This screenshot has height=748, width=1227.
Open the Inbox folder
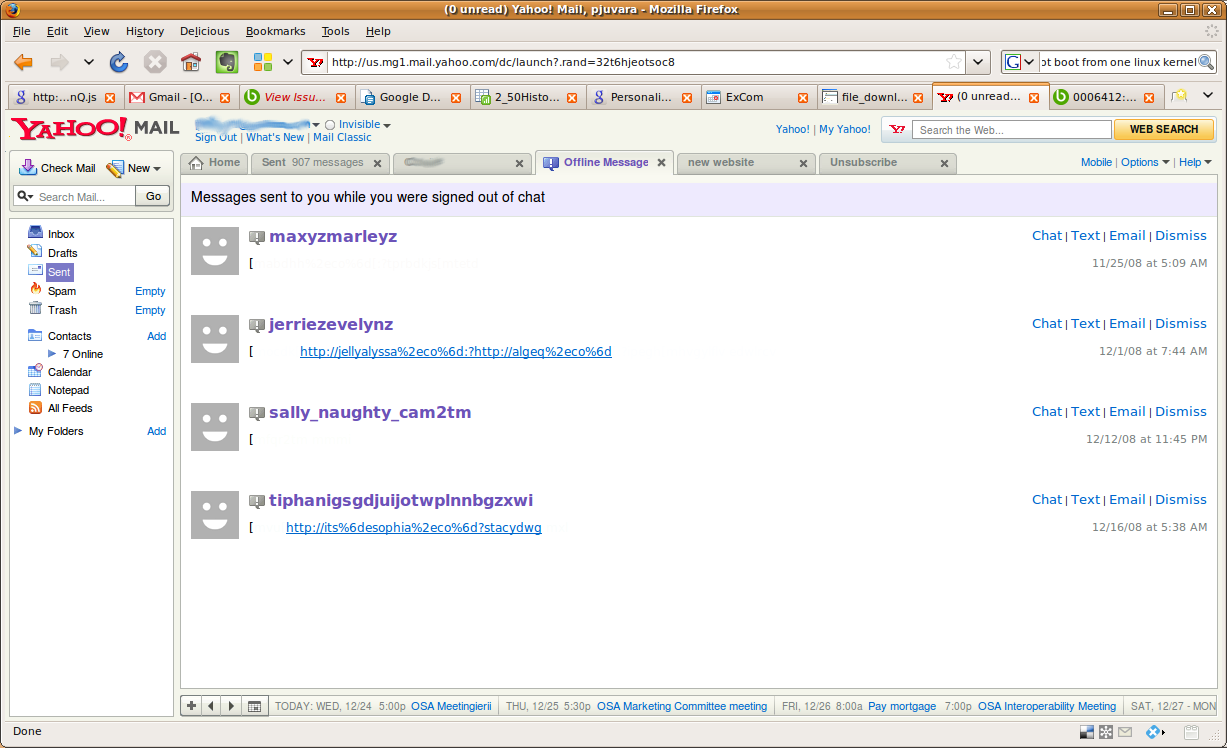coord(61,234)
